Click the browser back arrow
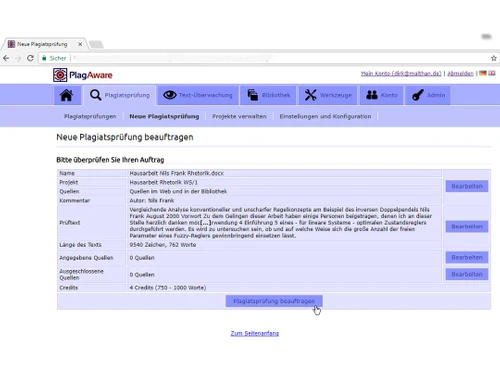Image resolution: width=500 pixels, height=375 pixels. click(x=6, y=58)
